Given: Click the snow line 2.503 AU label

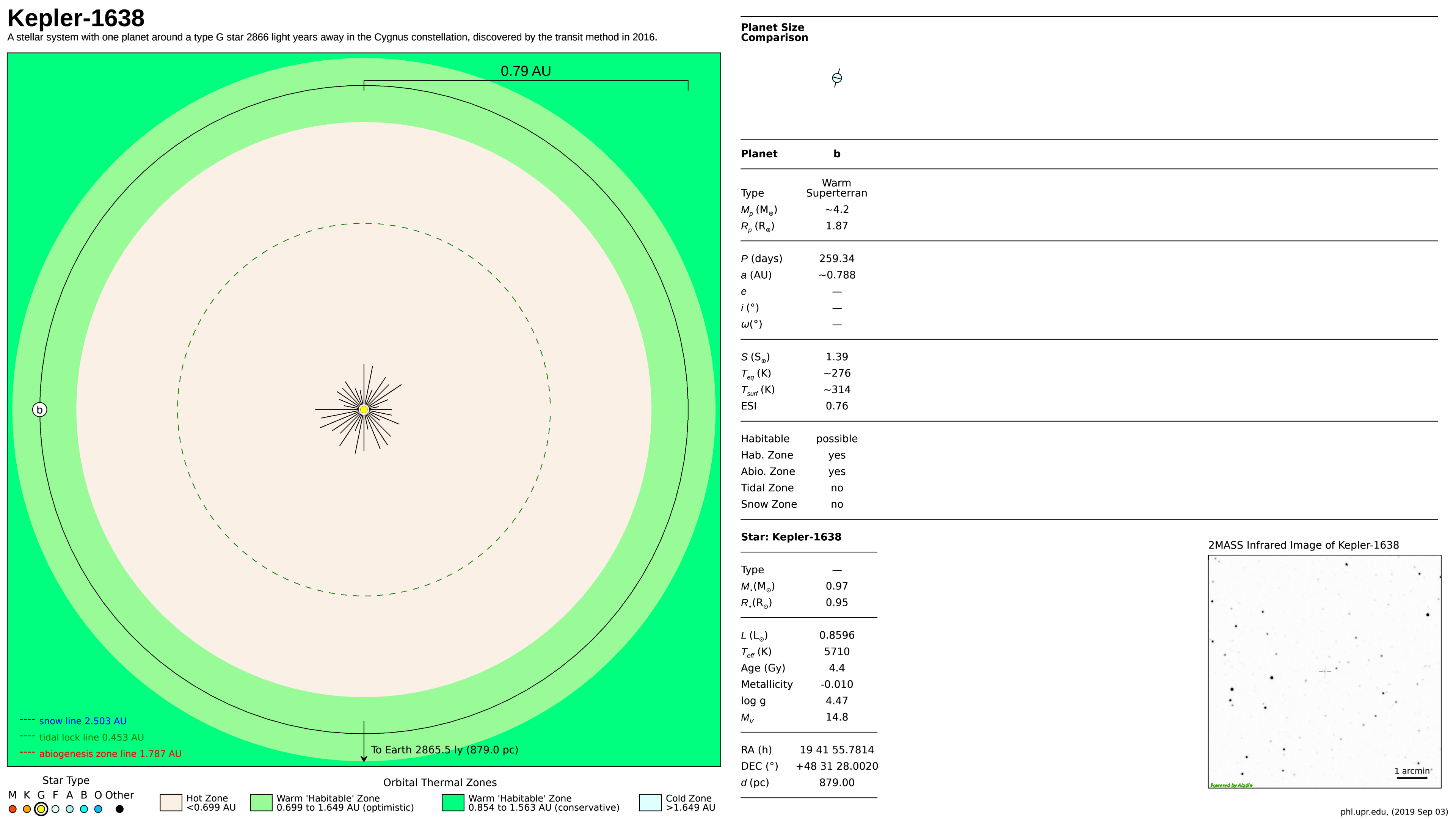Looking at the screenshot, I should (83, 721).
